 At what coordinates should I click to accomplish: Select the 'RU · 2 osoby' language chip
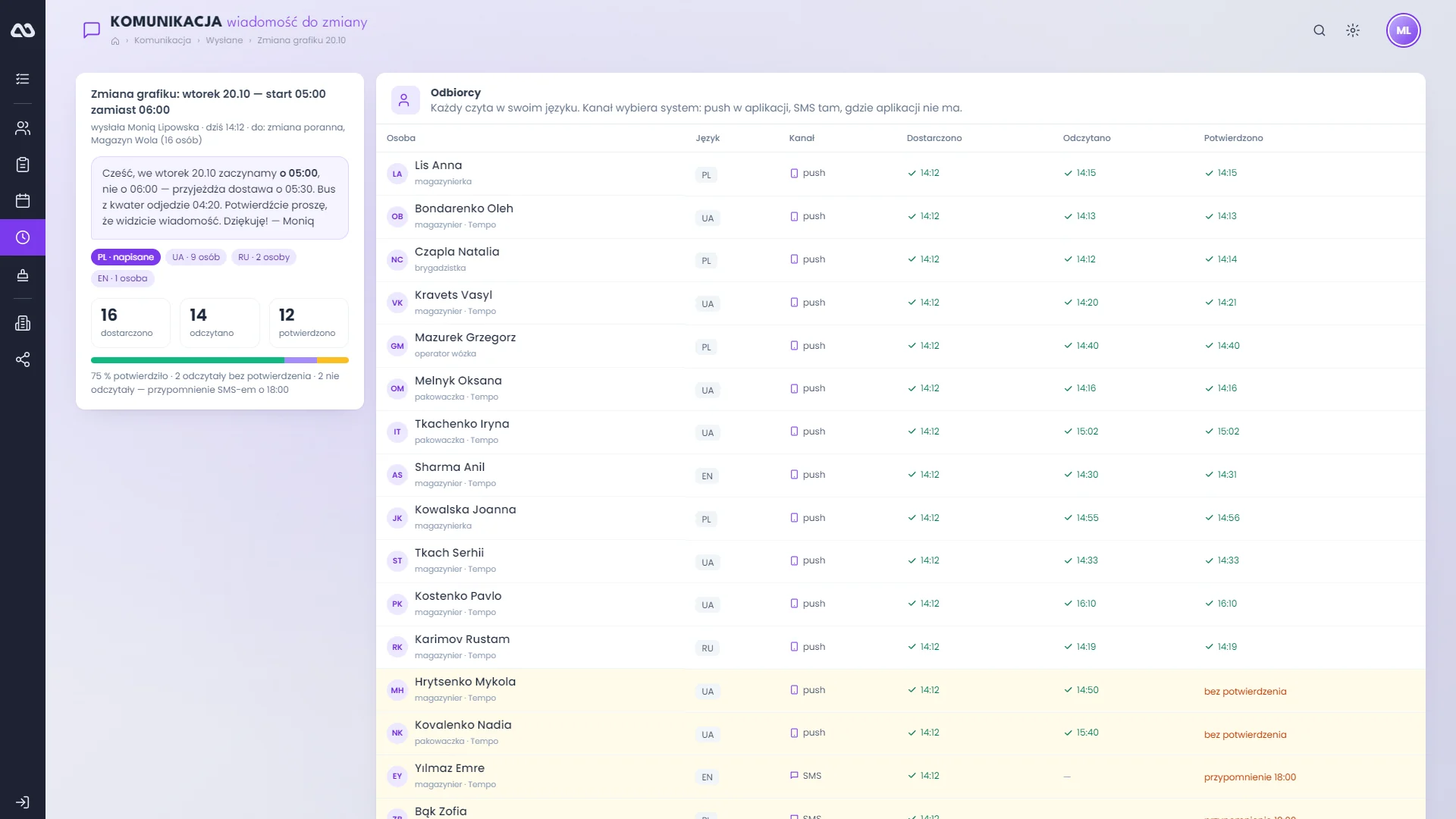pos(264,257)
